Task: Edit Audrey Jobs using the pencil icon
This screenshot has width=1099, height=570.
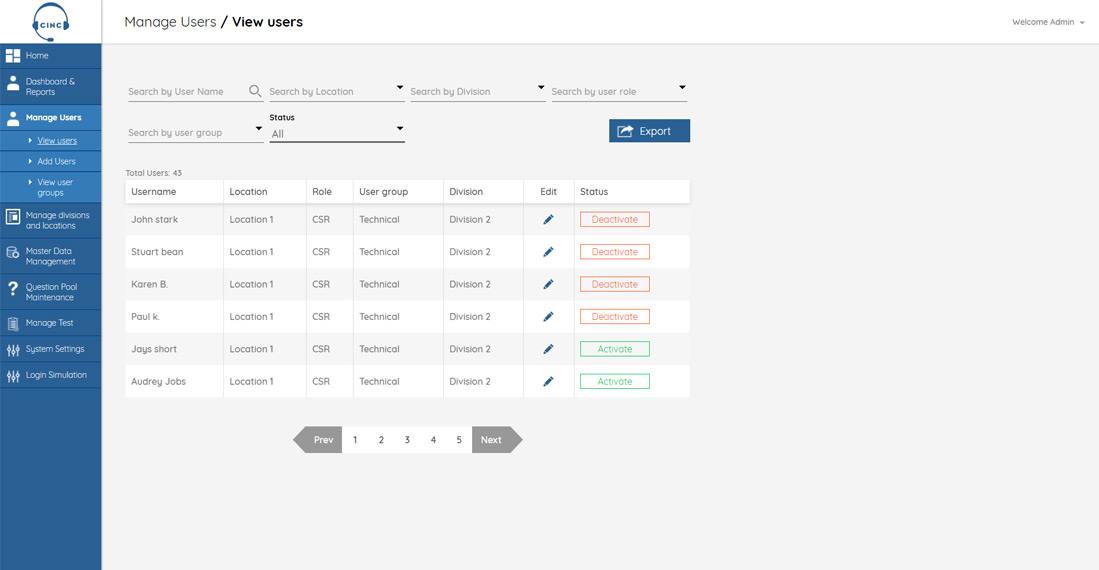Action: point(548,381)
